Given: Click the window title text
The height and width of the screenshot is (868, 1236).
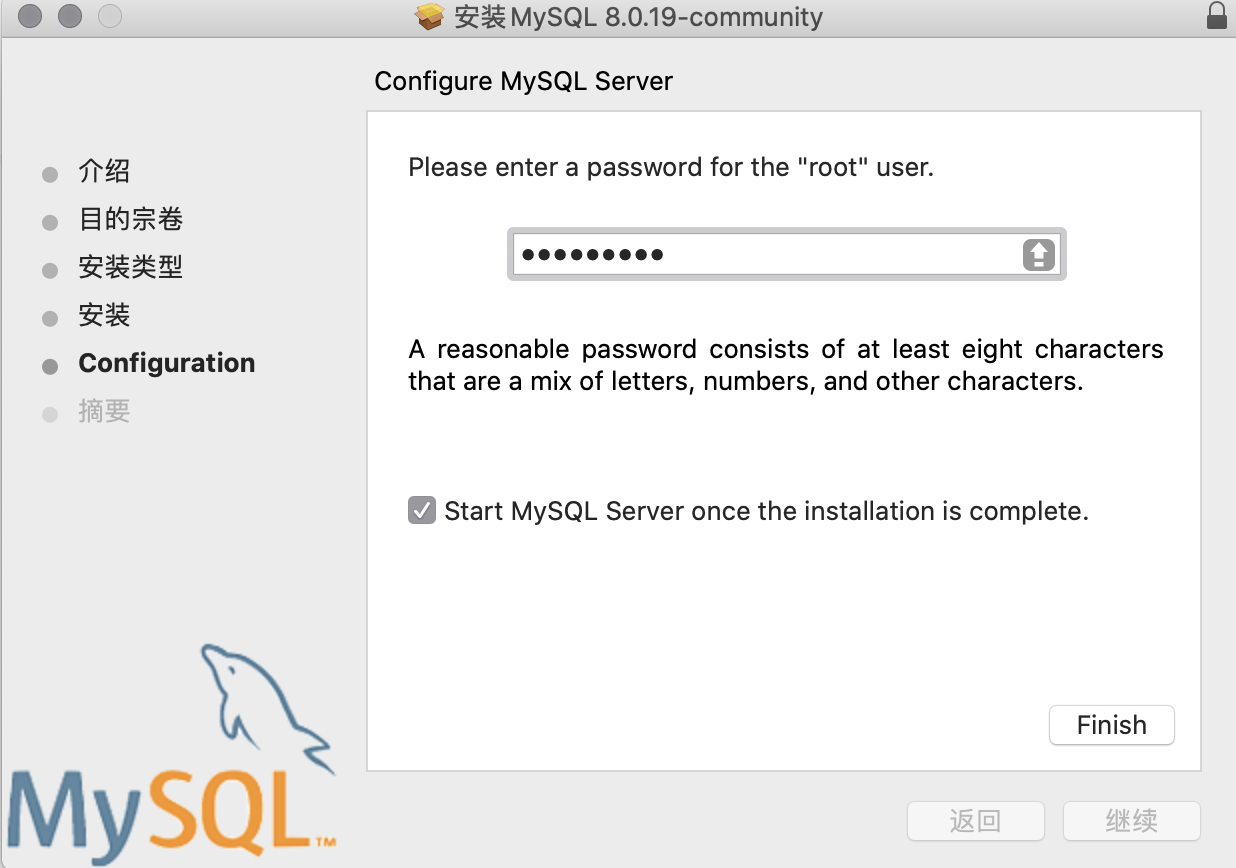Looking at the screenshot, I should [638, 17].
